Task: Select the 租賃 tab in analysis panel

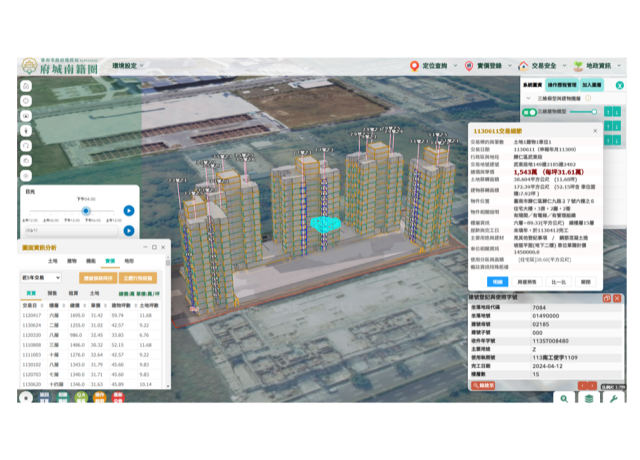Action: pos(74,294)
